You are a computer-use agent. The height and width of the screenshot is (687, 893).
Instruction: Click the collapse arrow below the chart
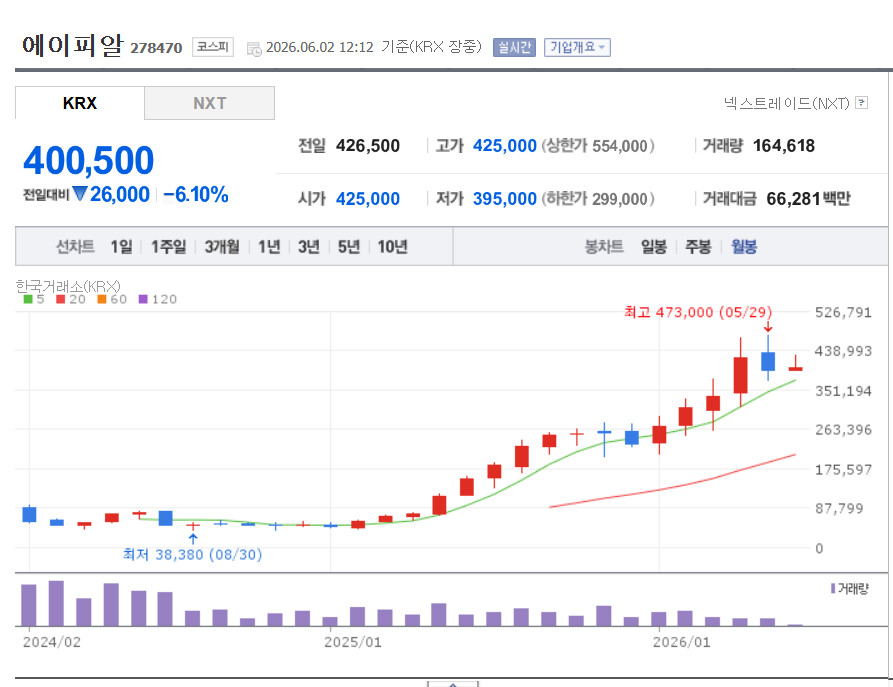pos(453,684)
